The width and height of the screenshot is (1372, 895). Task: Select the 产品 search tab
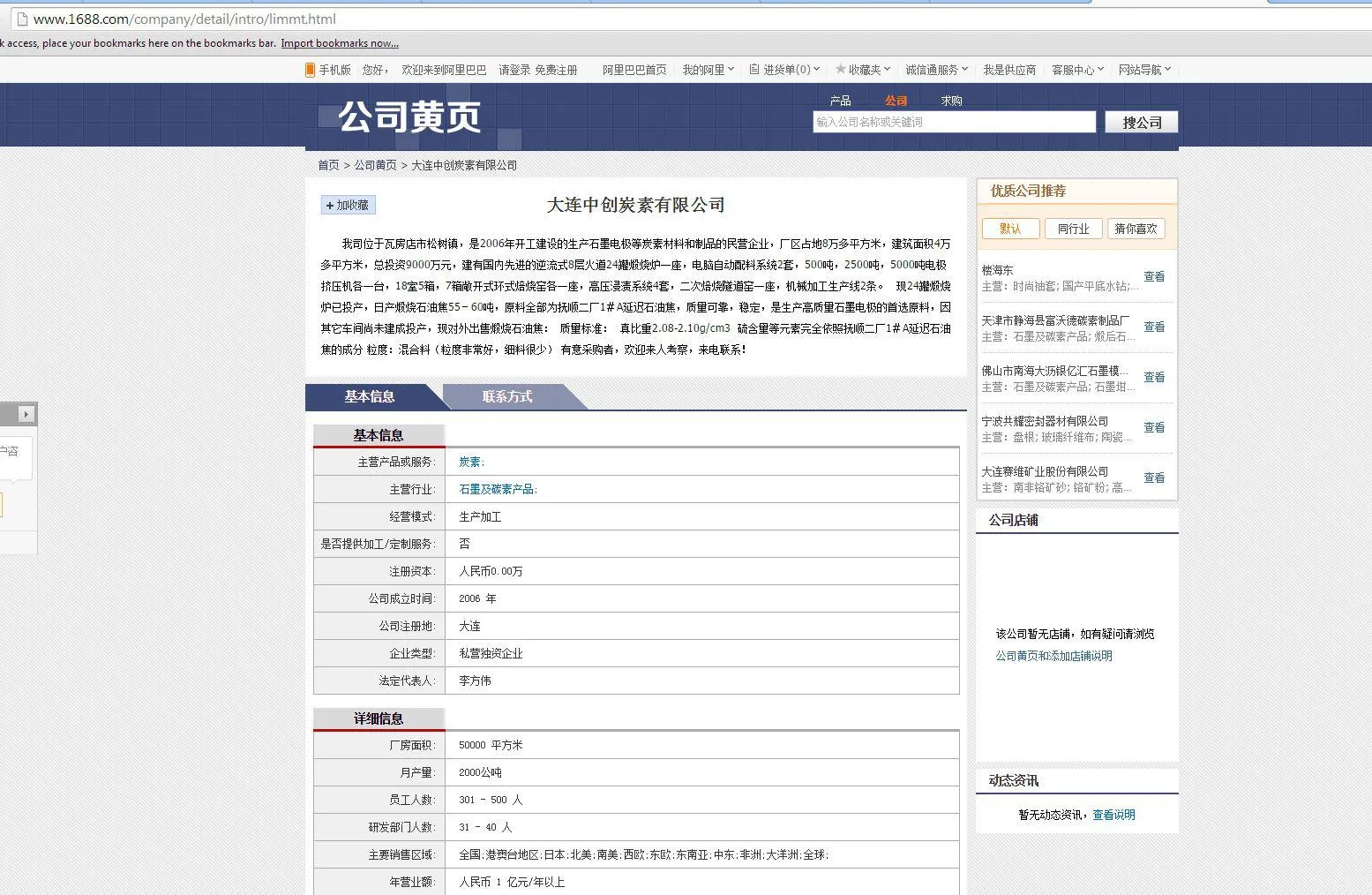pyautogui.click(x=840, y=101)
